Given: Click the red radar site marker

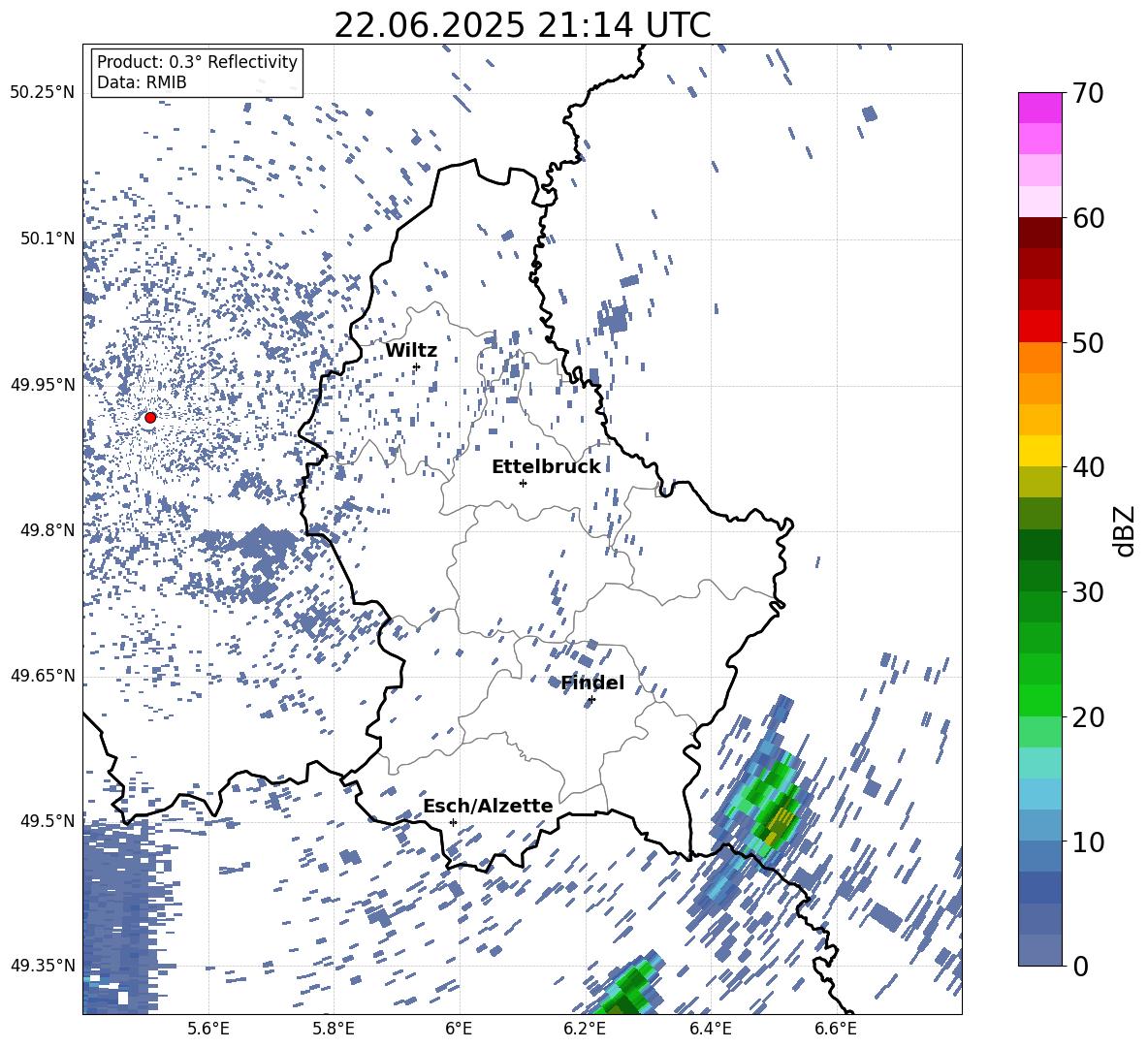Looking at the screenshot, I should [x=150, y=417].
